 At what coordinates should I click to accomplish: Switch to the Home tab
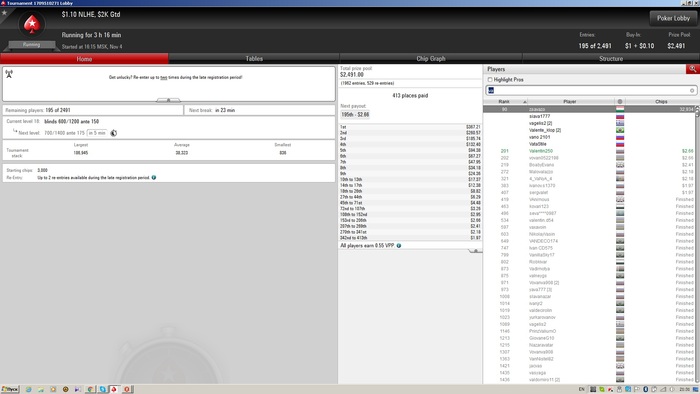coord(84,58)
